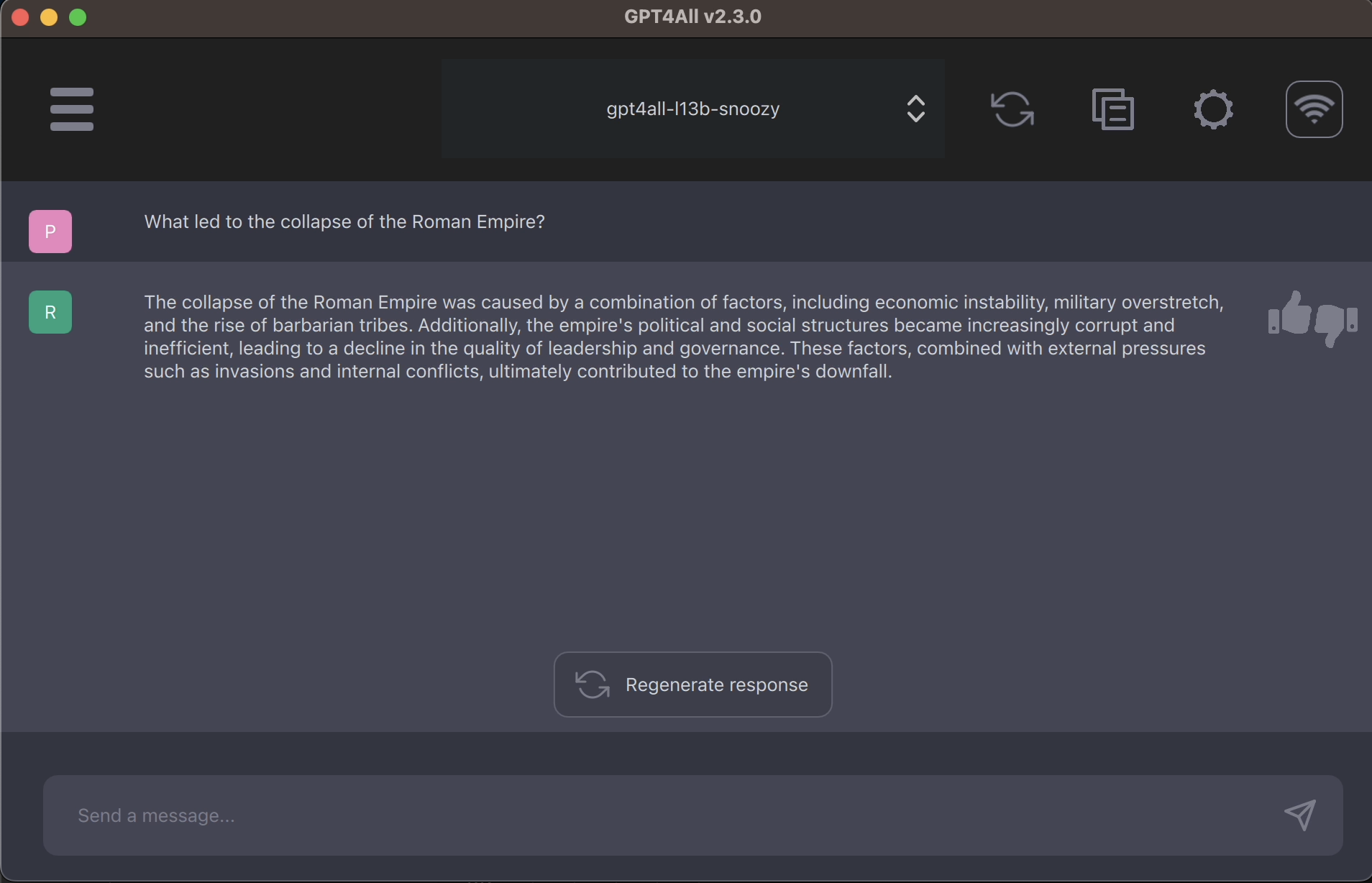The height and width of the screenshot is (883, 1372).
Task: Click the pink P user avatar
Action: [x=50, y=232]
